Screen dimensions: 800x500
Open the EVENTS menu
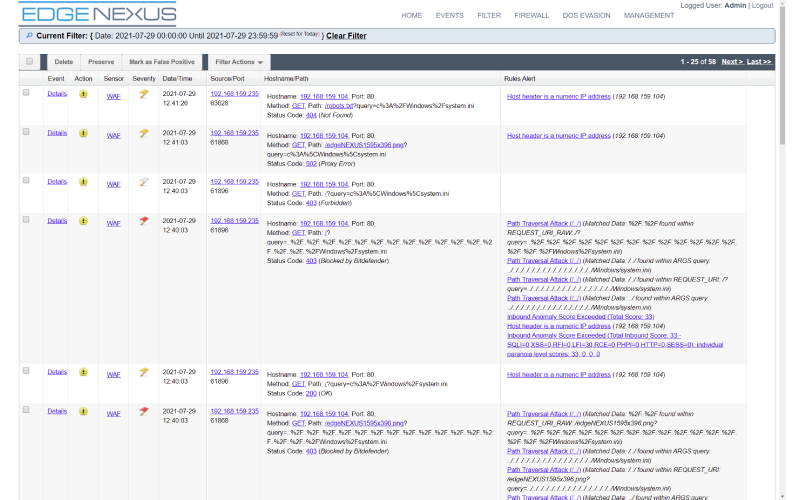tap(449, 16)
